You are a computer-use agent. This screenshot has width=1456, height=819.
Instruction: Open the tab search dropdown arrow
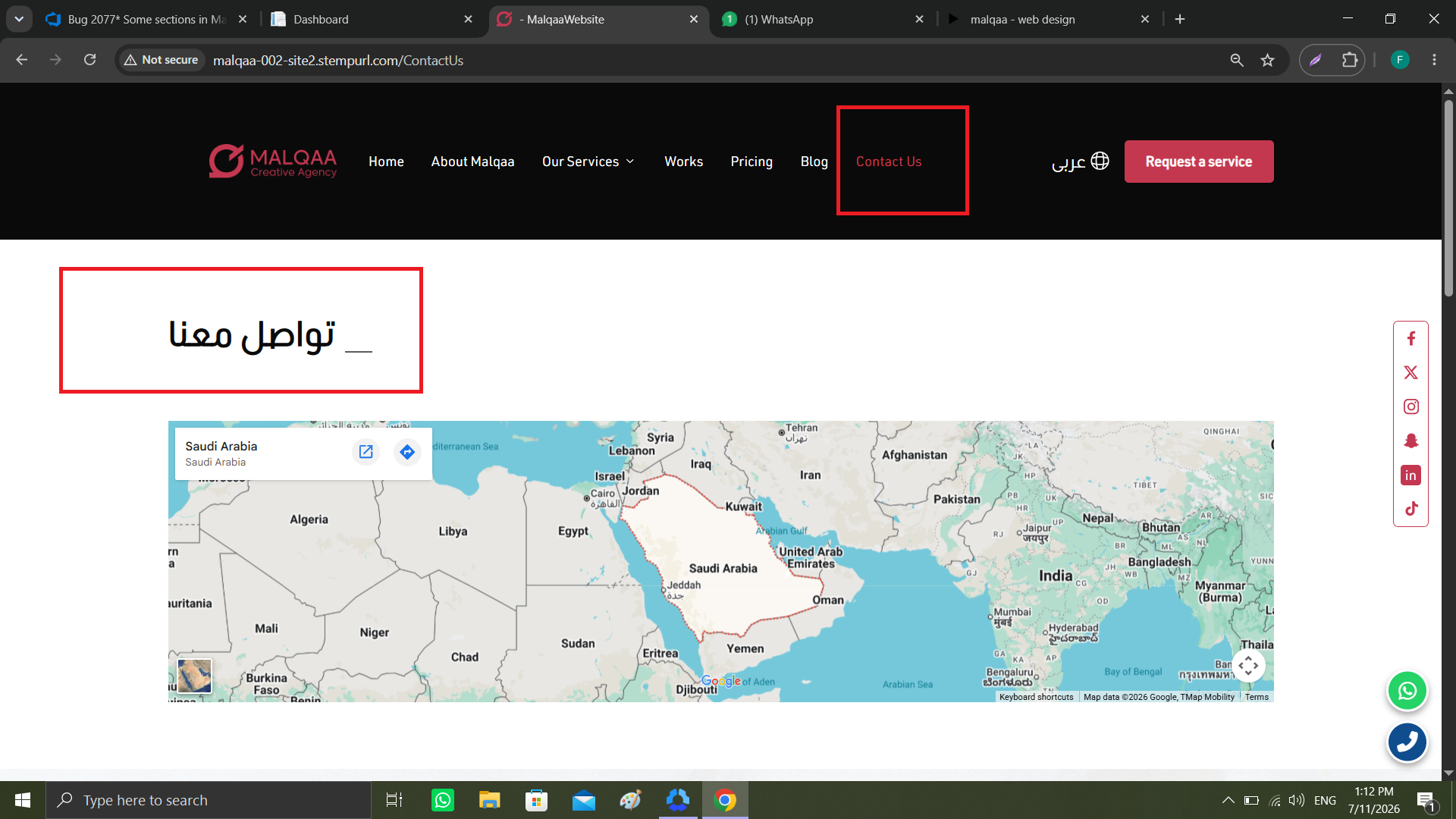[19, 19]
